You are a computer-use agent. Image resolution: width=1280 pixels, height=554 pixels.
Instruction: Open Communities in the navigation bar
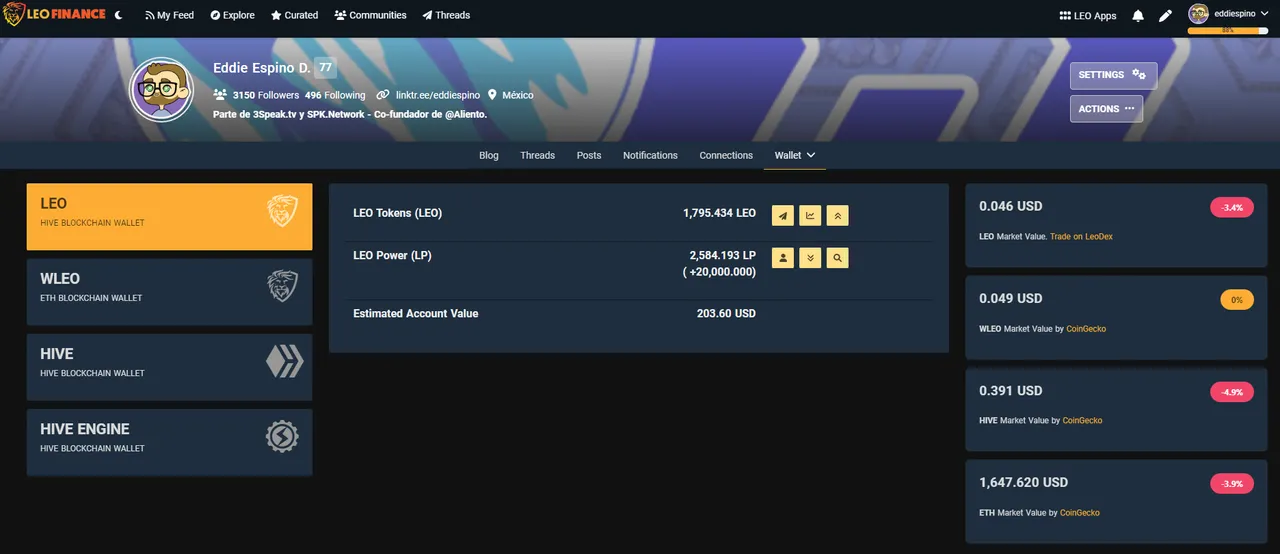pyautogui.click(x=370, y=15)
